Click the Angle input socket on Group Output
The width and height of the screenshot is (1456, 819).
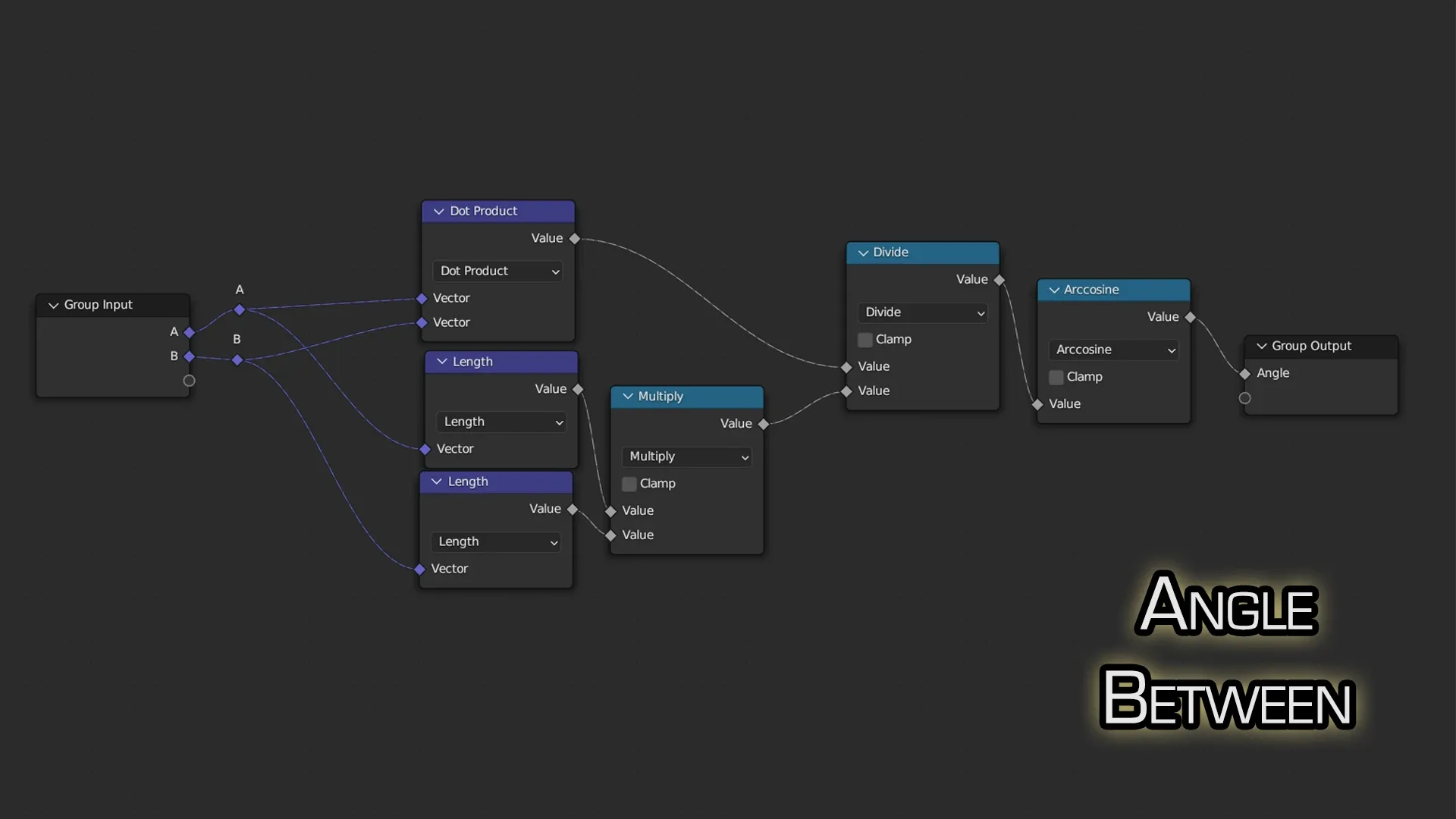(1244, 374)
